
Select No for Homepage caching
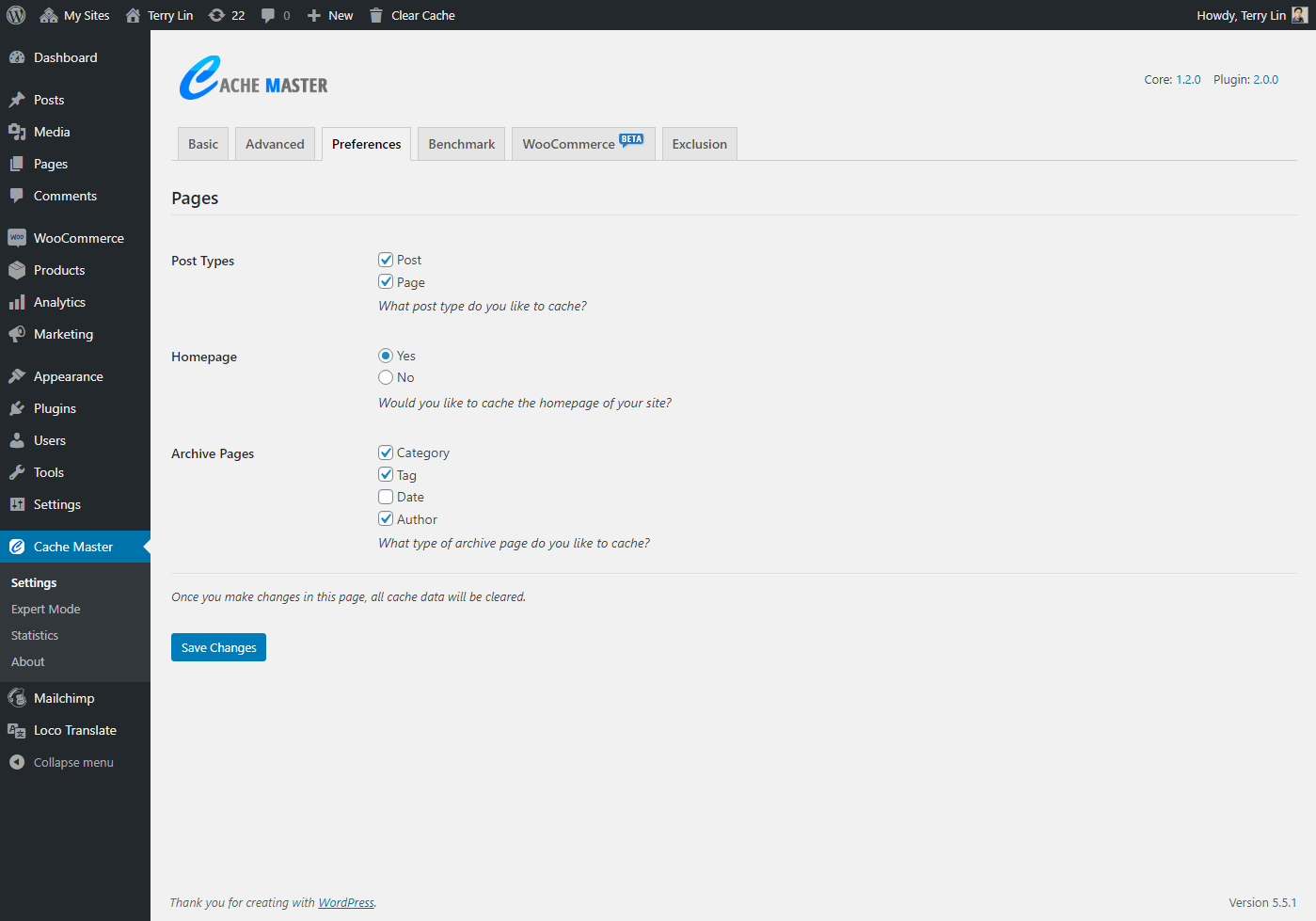(x=386, y=377)
